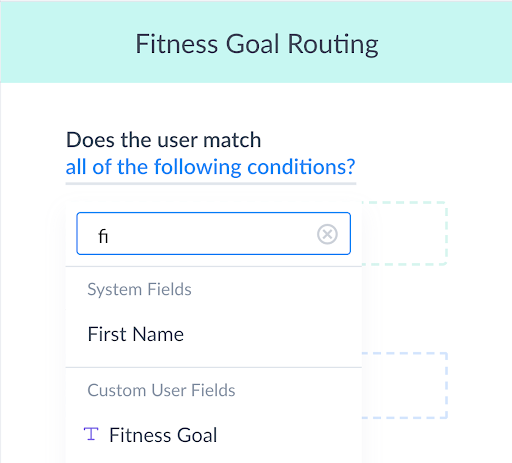Focus the field search box containing "fi"

tap(213, 234)
